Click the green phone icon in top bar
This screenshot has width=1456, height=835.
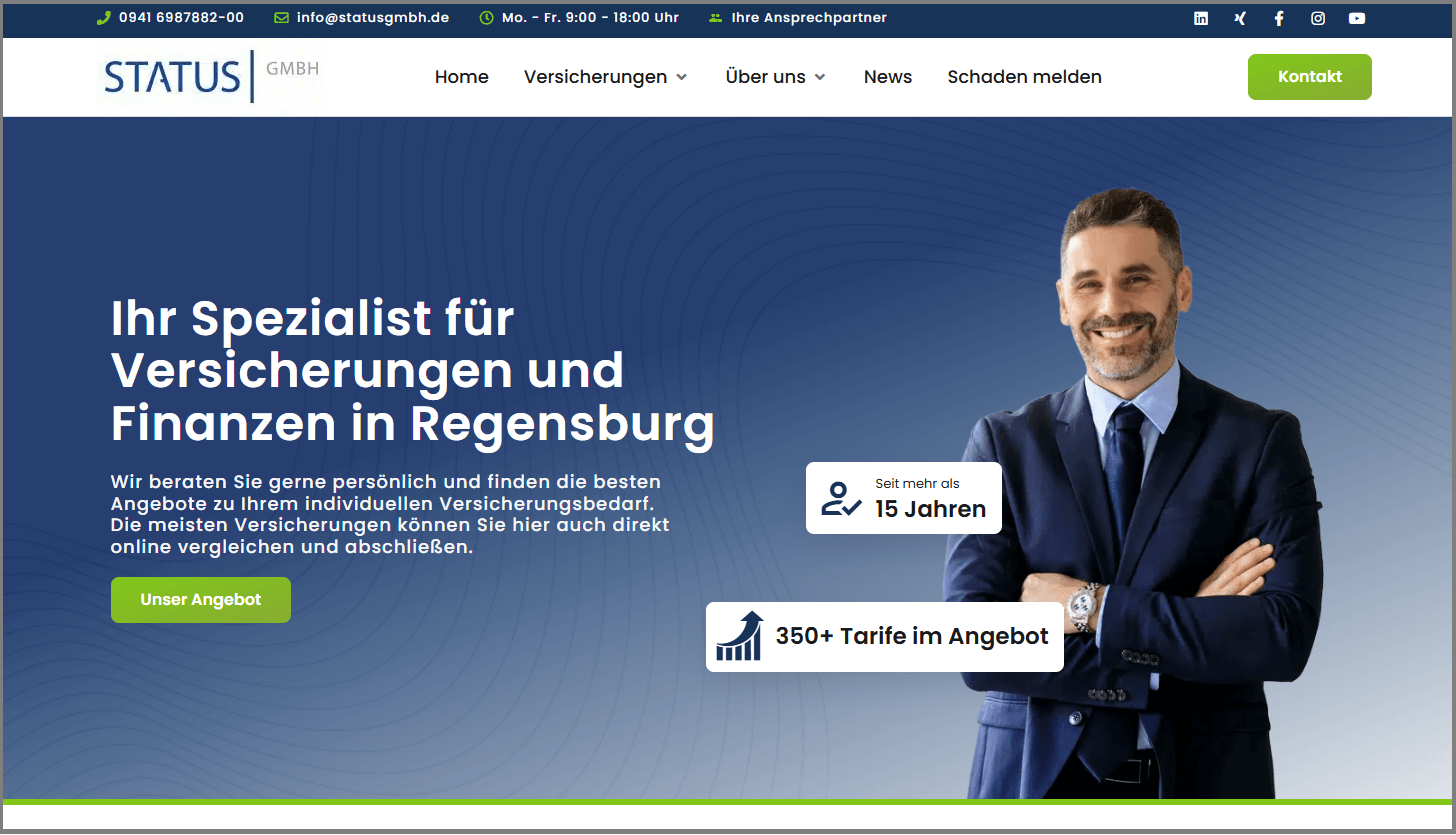pyautogui.click(x=103, y=18)
